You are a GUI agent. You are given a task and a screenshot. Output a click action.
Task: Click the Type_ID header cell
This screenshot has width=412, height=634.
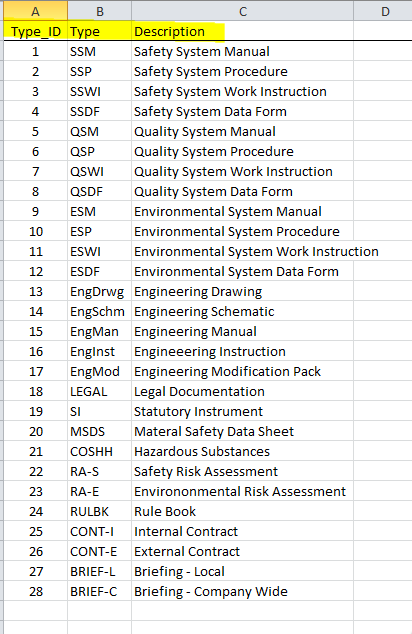pos(36,31)
